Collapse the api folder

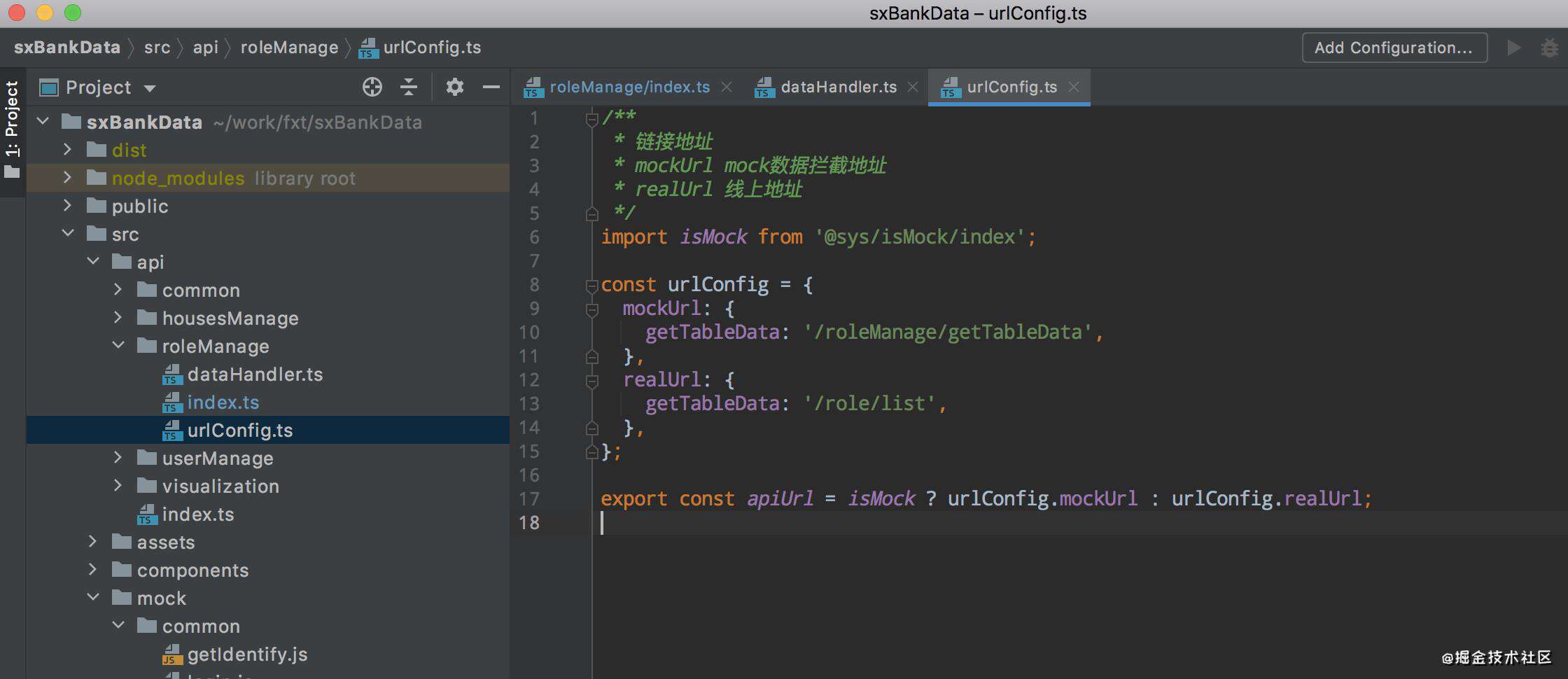pos(93,261)
